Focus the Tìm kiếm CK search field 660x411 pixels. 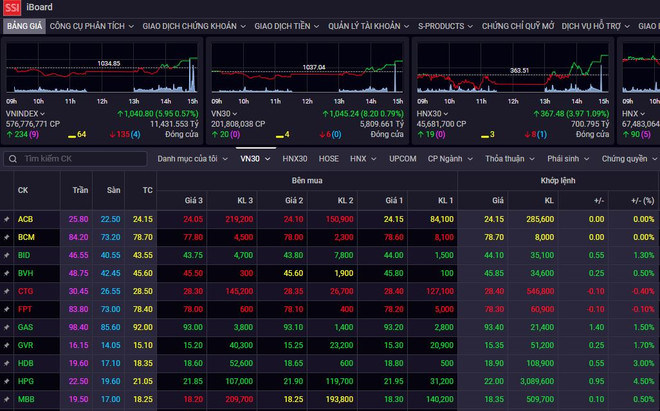click(x=75, y=159)
